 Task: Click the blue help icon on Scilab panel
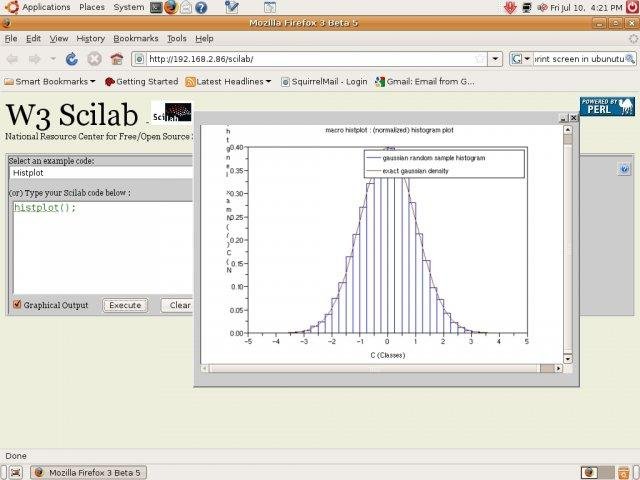(x=624, y=169)
